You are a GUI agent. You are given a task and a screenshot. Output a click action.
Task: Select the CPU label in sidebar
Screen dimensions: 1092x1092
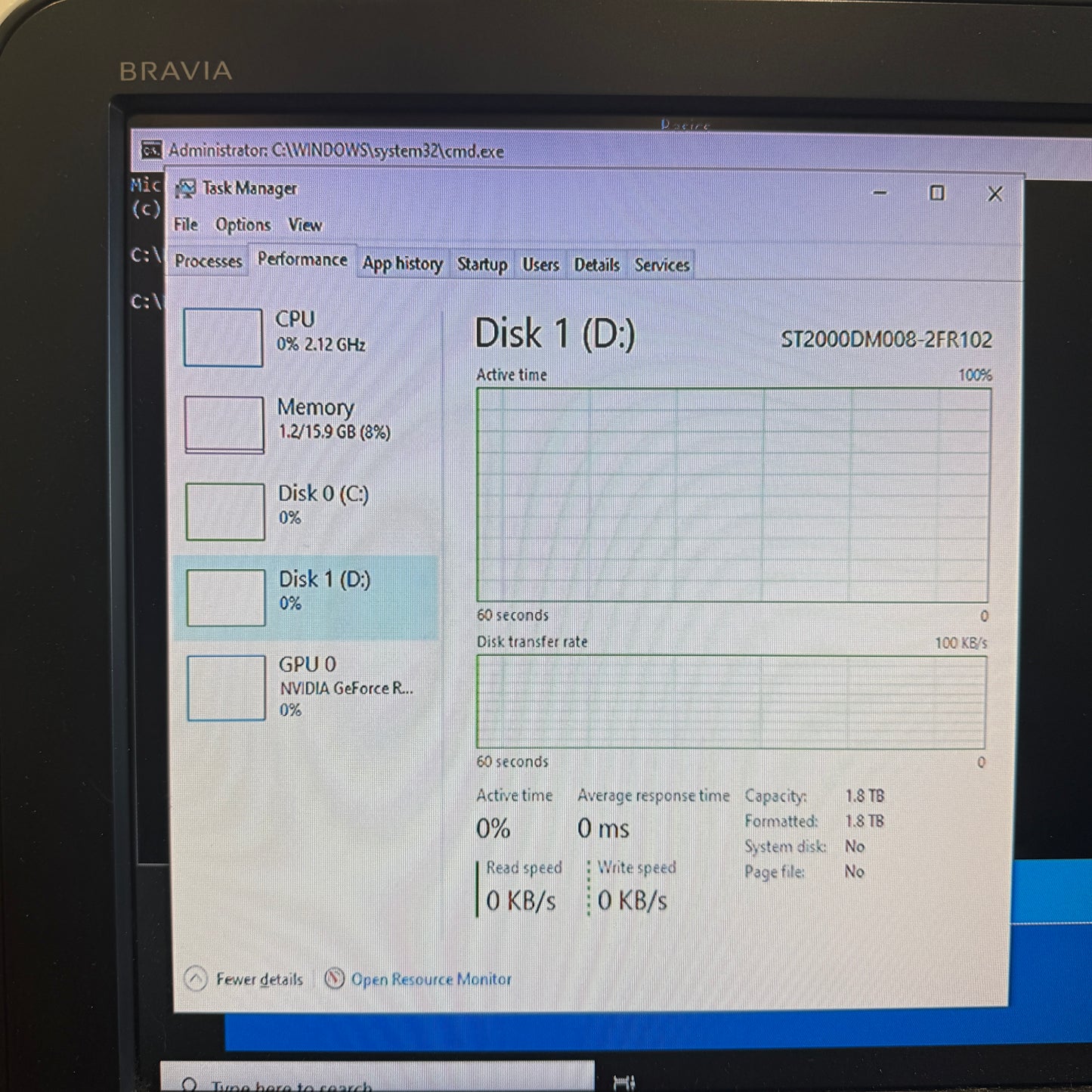[295, 320]
